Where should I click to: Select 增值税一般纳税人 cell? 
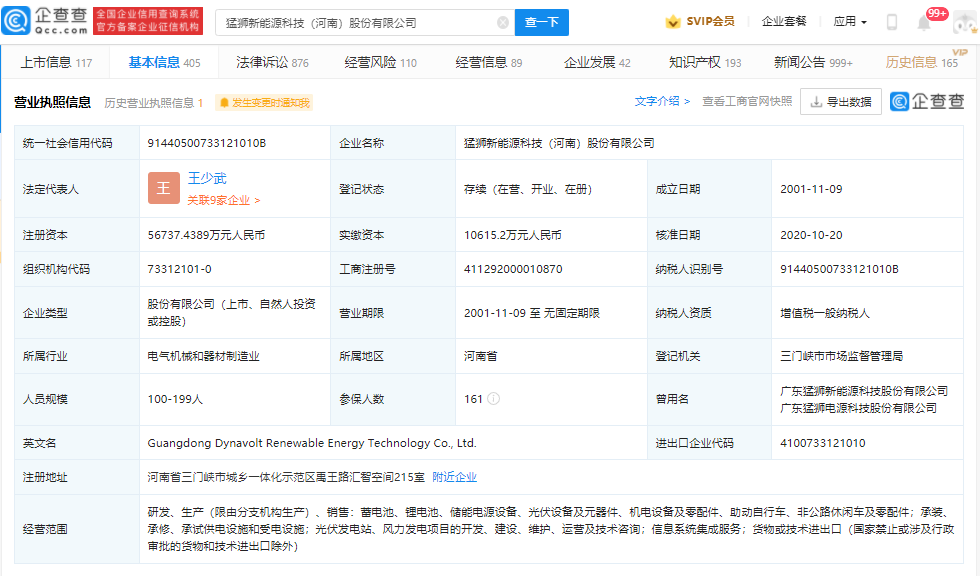coord(825,313)
